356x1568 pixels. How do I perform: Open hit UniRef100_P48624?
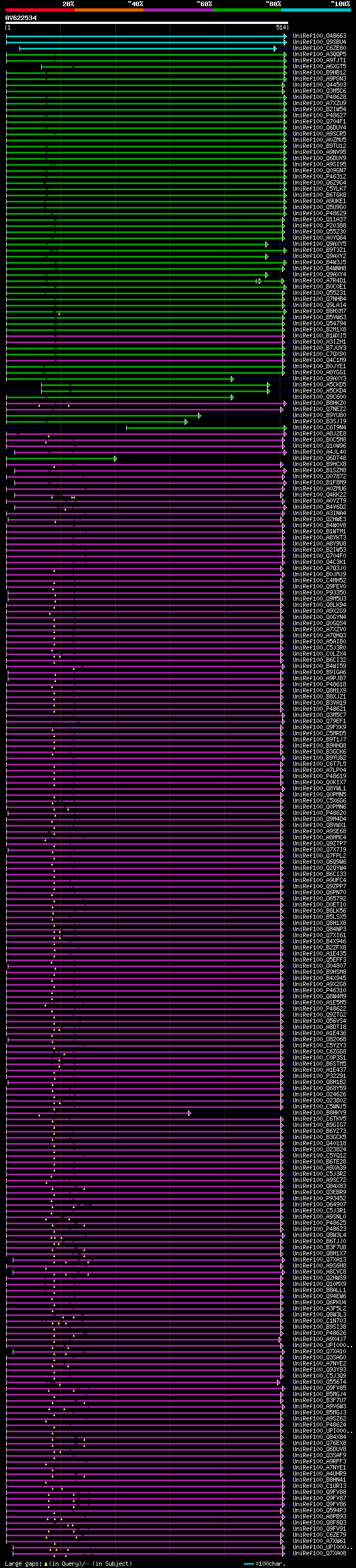click(319, 1425)
